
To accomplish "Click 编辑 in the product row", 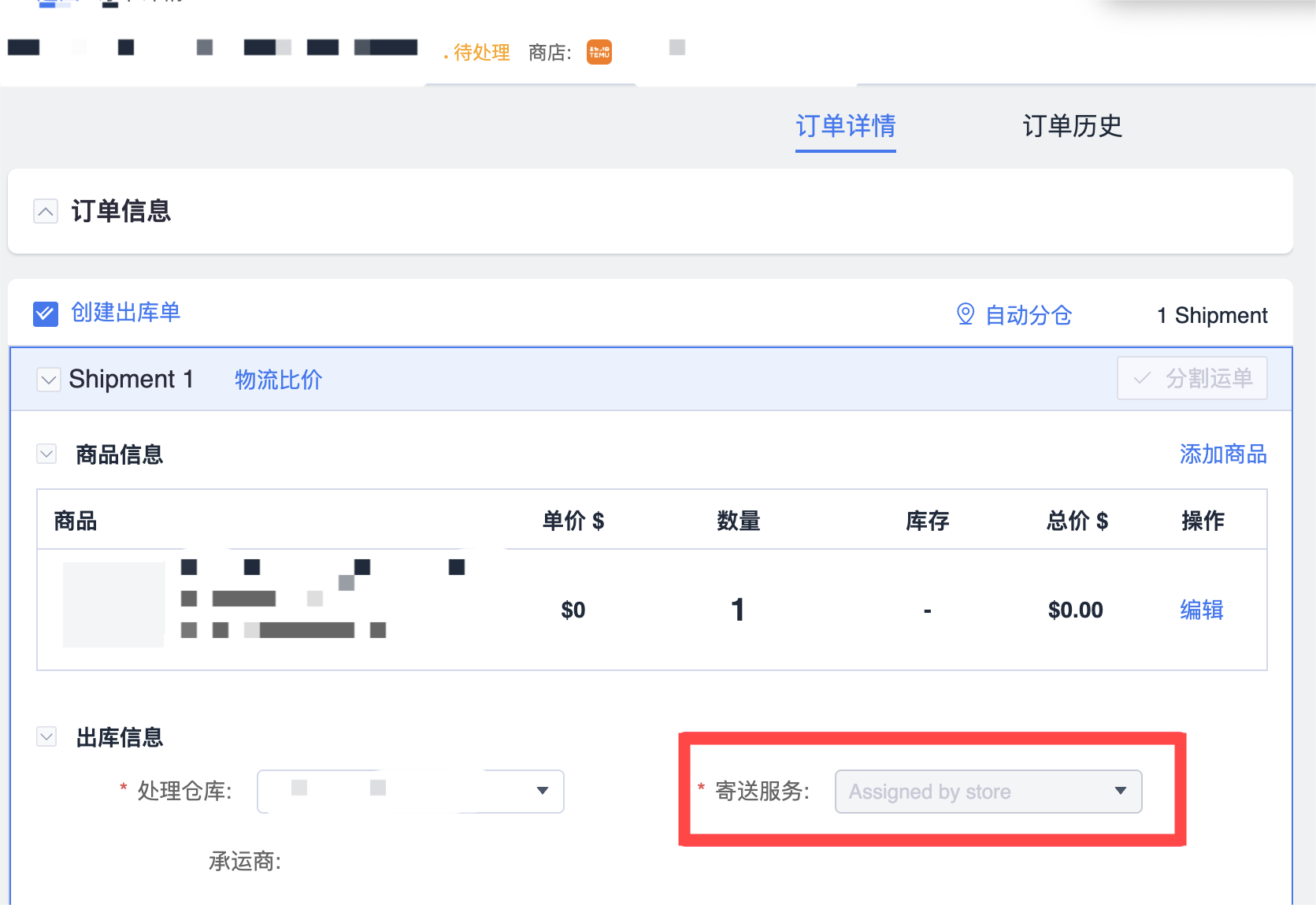I will pyautogui.click(x=1201, y=610).
